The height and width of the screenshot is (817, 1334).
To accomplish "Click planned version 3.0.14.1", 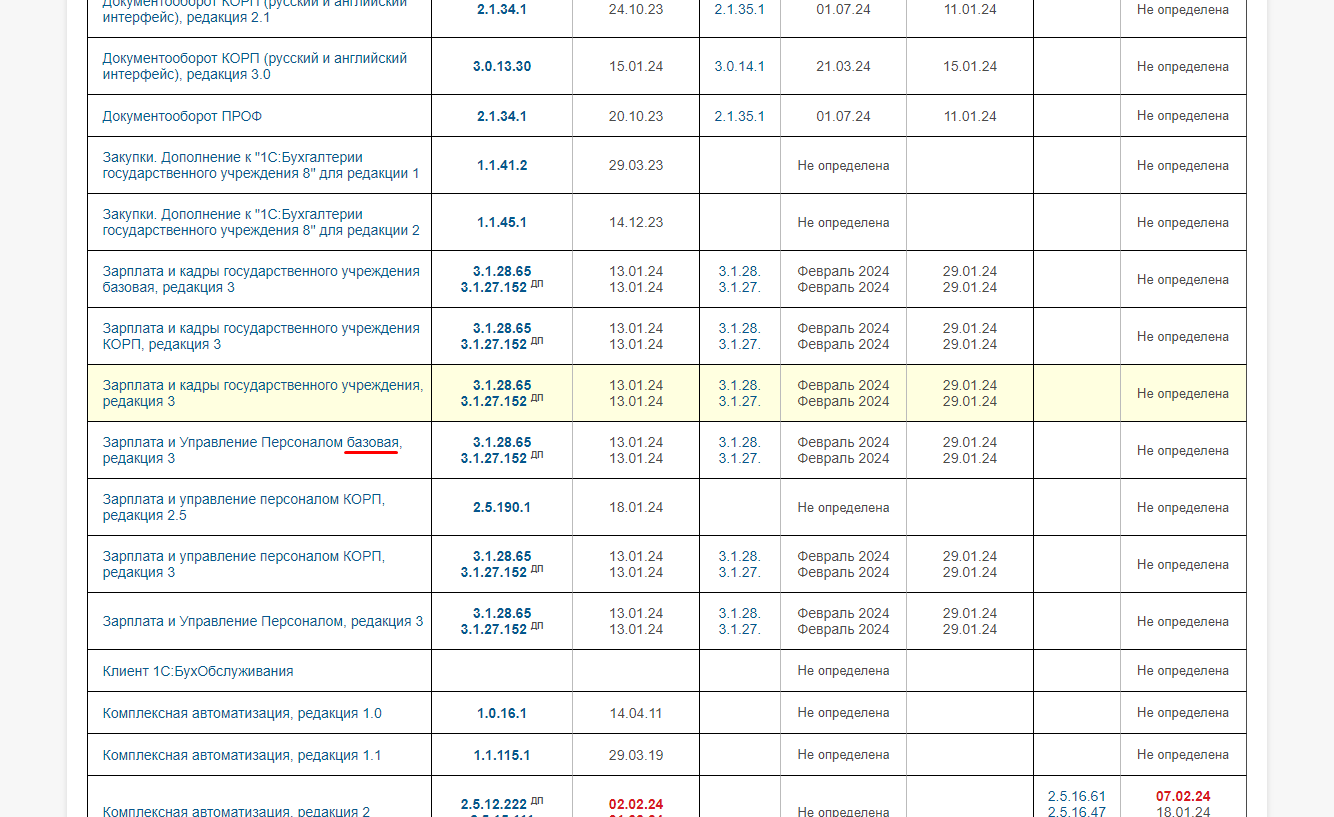I will pyautogui.click(x=740, y=66).
